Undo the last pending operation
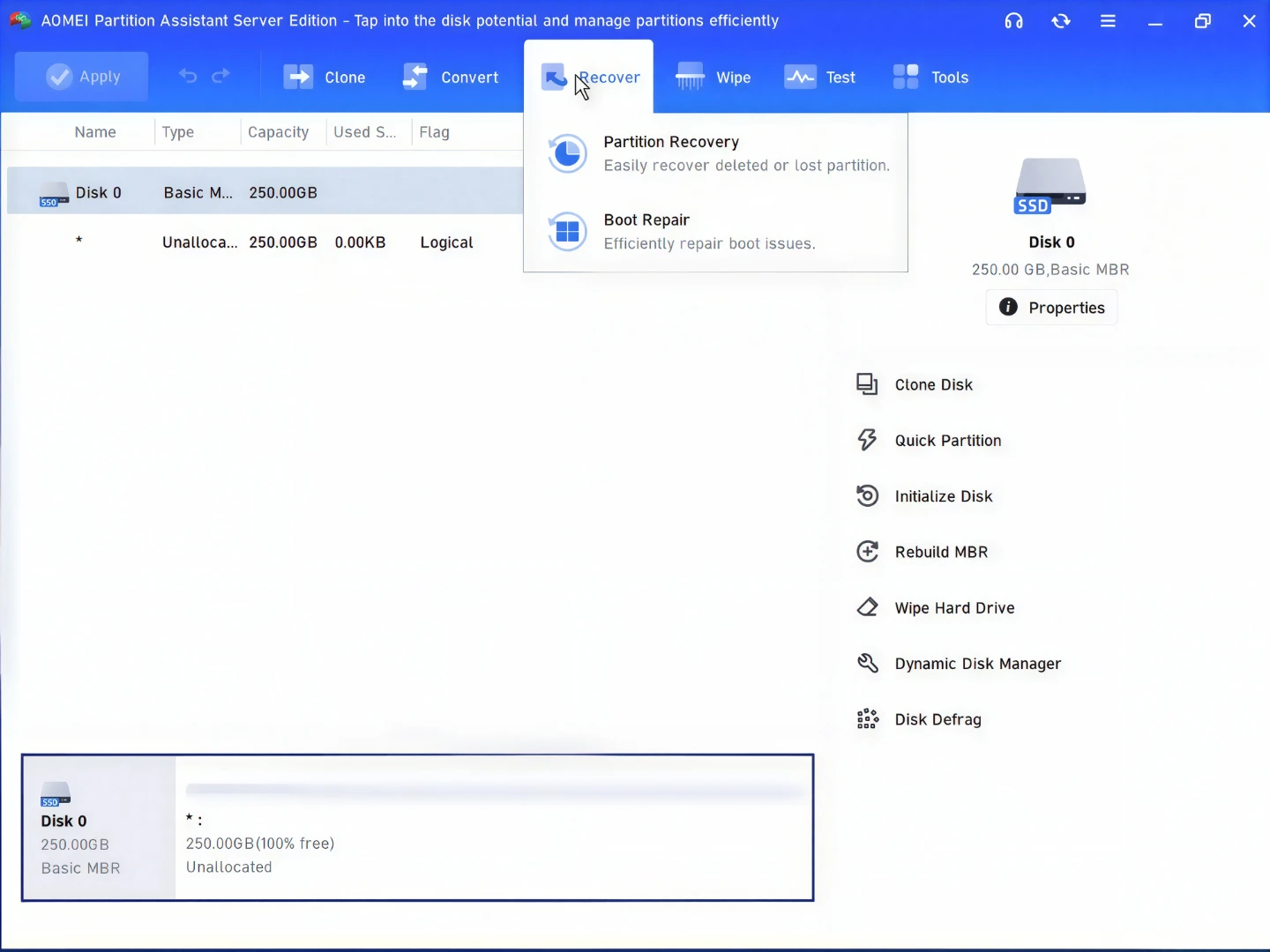 pos(188,76)
